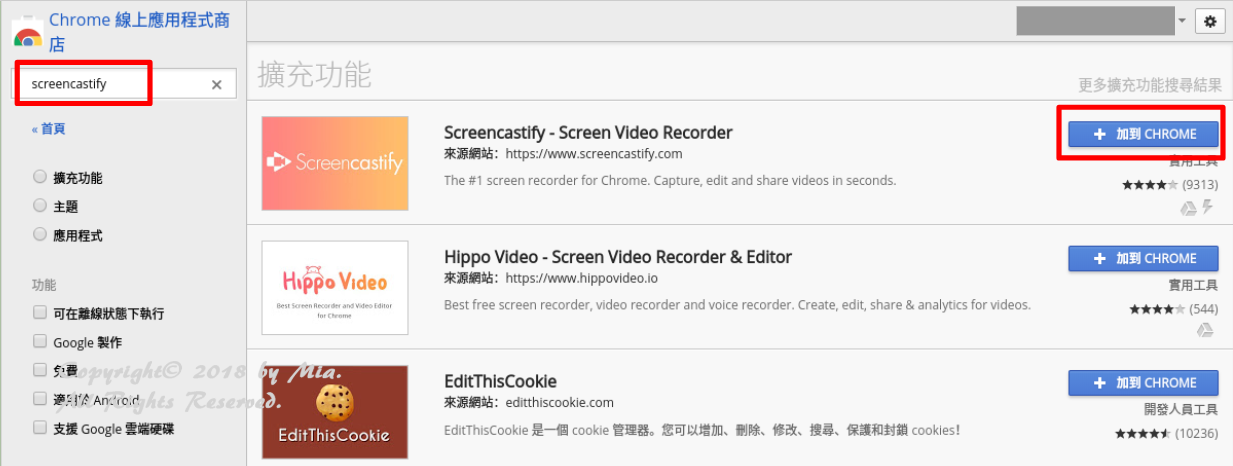Open the Chrome Web Store logo
The height and width of the screenshot is (466, 1233).
(26, 32)
